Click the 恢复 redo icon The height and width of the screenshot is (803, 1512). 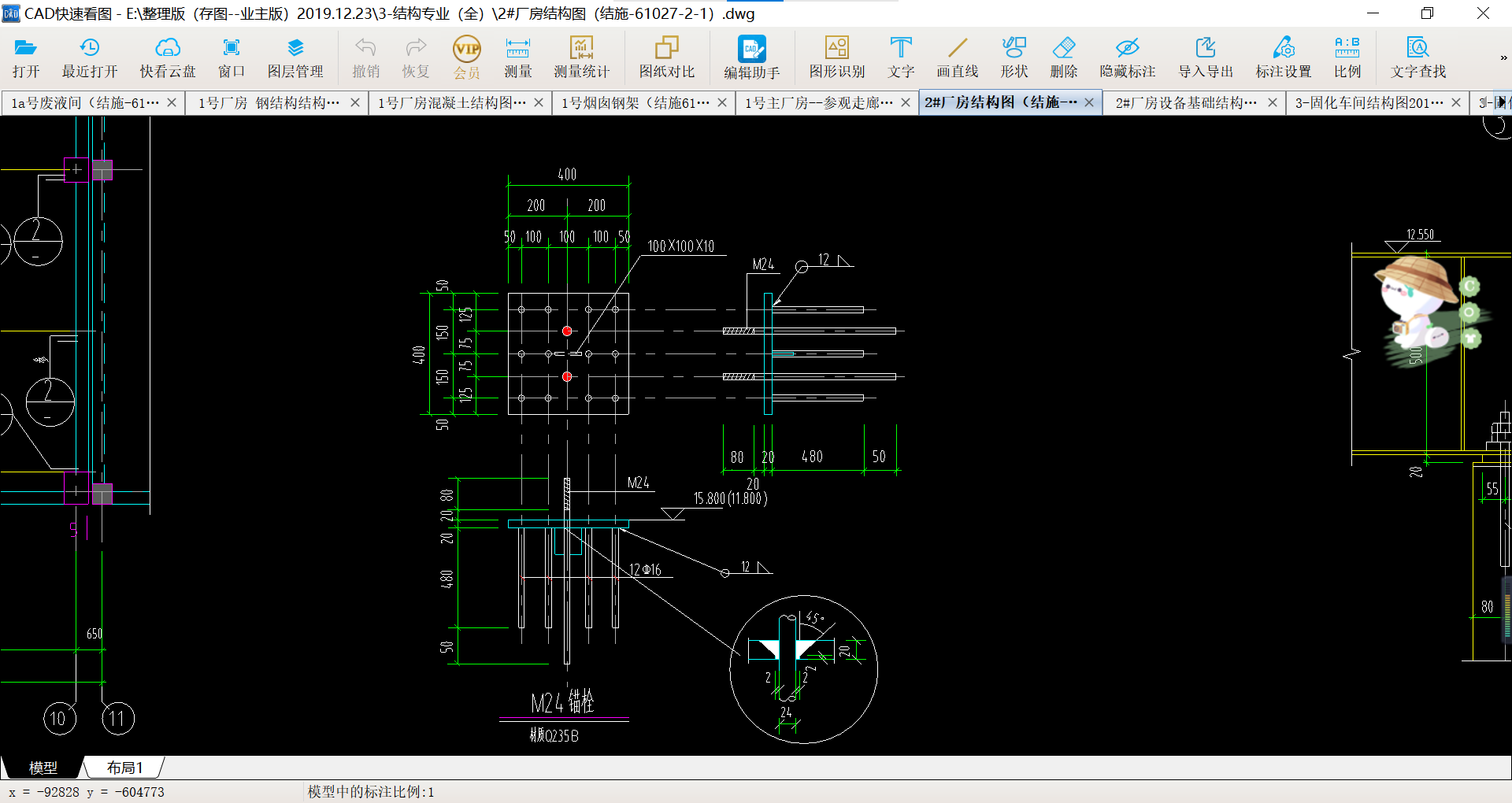tap(416, 57)
